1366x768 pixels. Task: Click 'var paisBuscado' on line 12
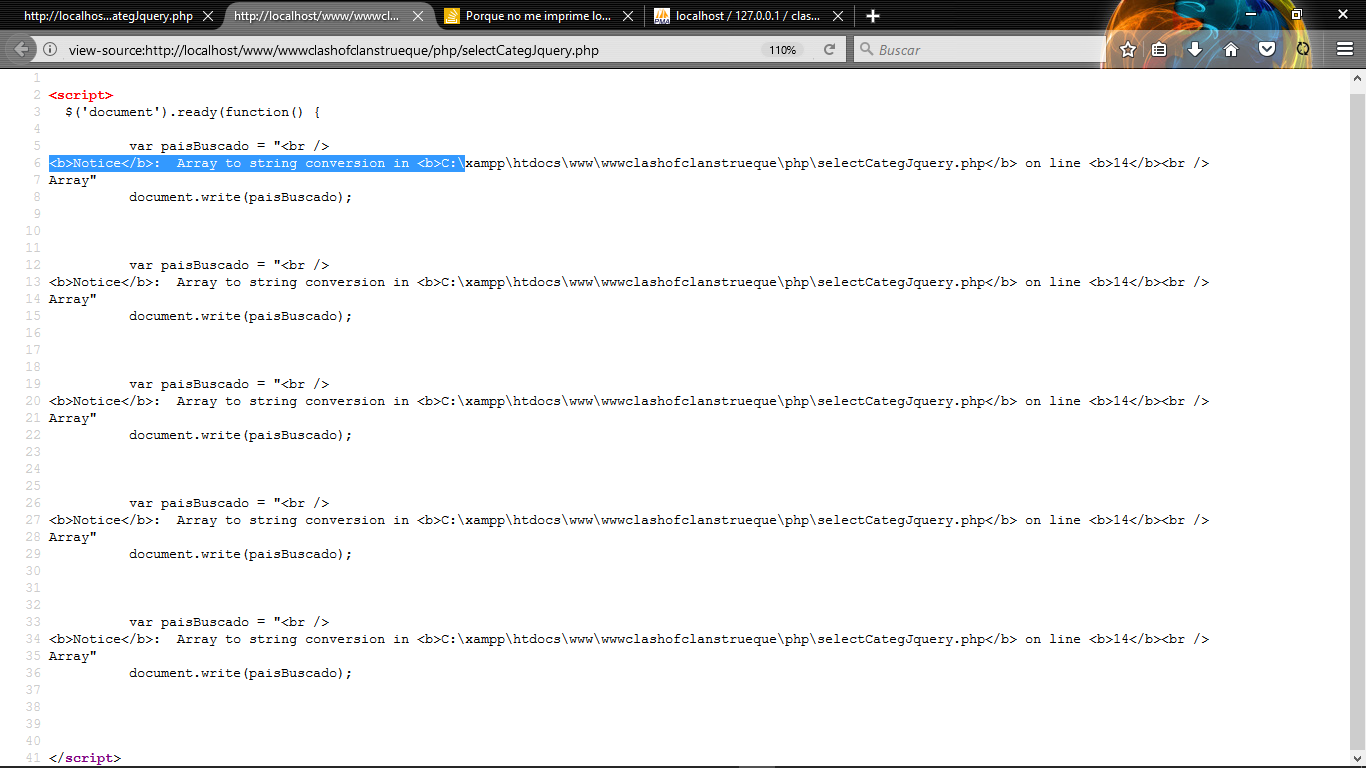click(189, 265)
